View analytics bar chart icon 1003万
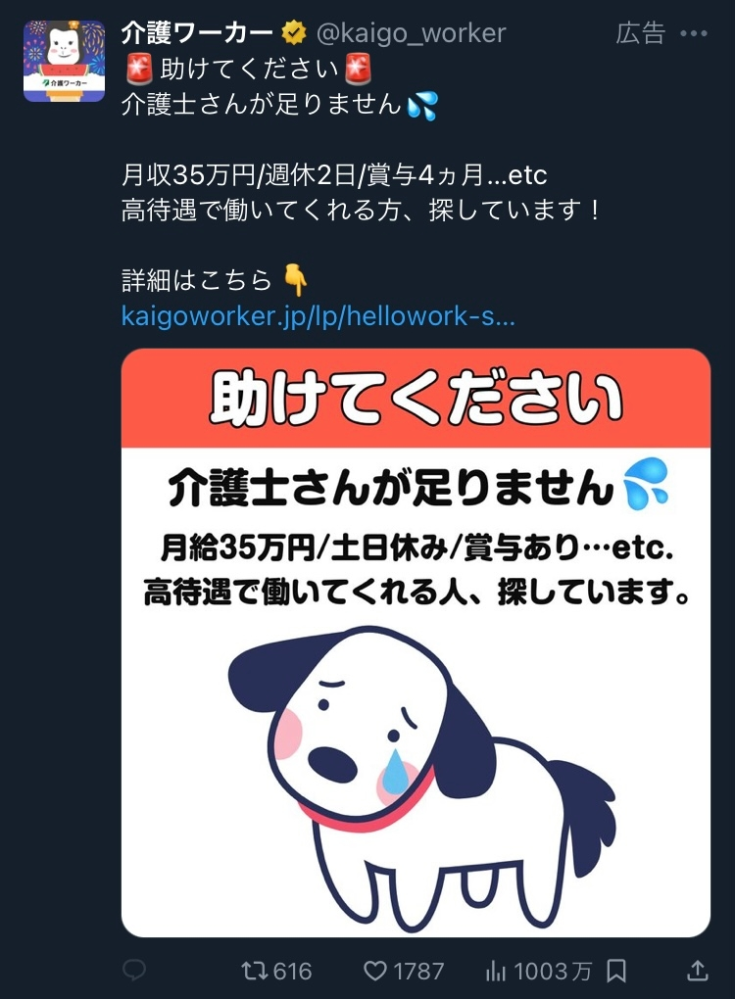 496,971
